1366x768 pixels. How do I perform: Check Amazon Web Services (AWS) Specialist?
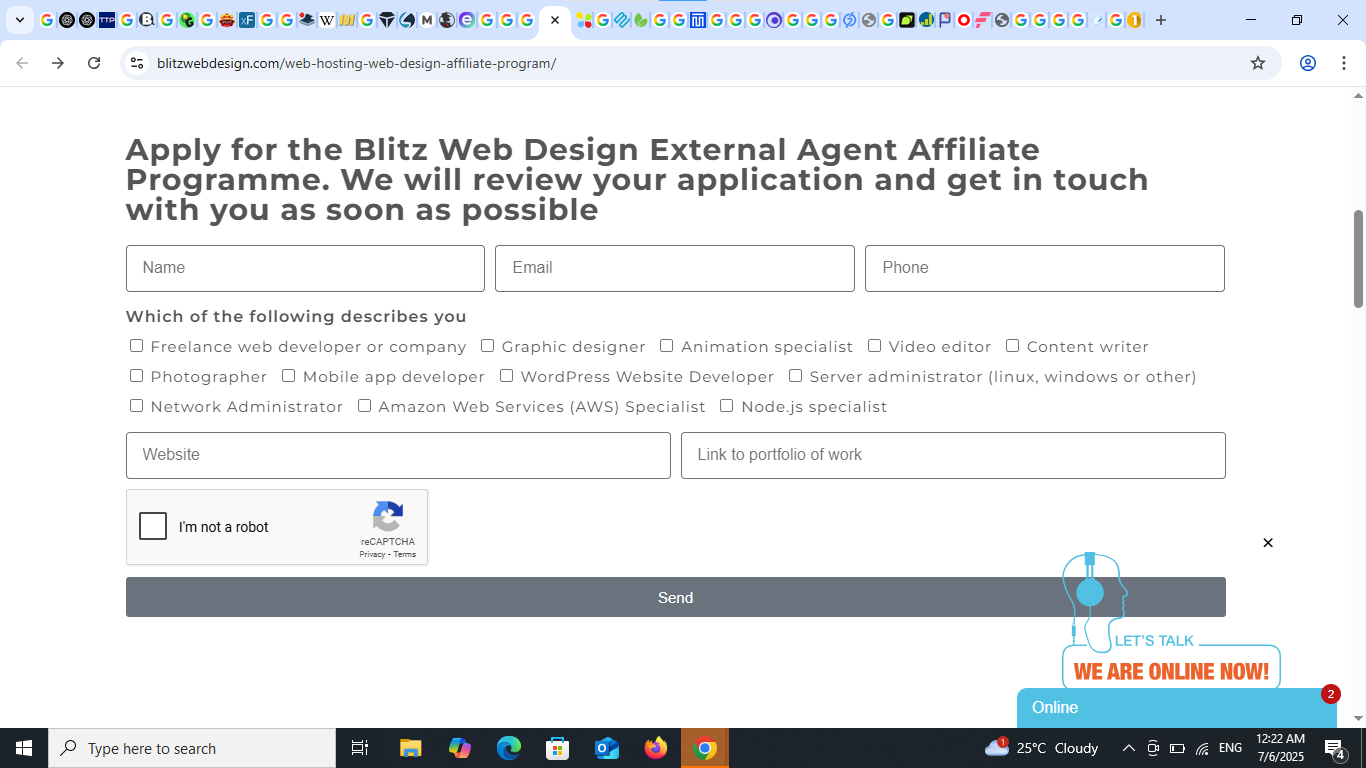(365, 406)
